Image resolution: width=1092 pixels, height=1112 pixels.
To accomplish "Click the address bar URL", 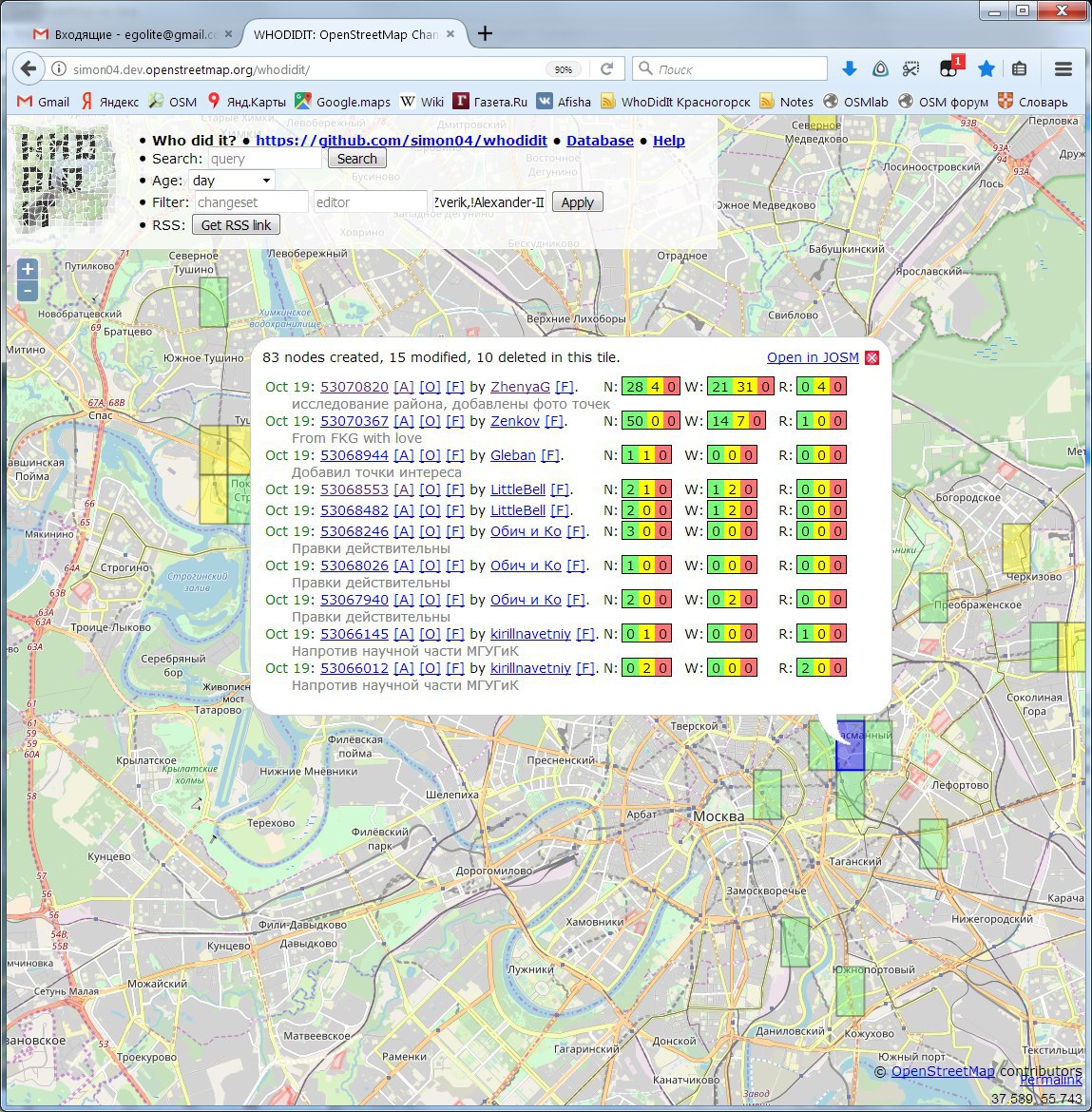I will pyautogui.click(x=191, y=69).
